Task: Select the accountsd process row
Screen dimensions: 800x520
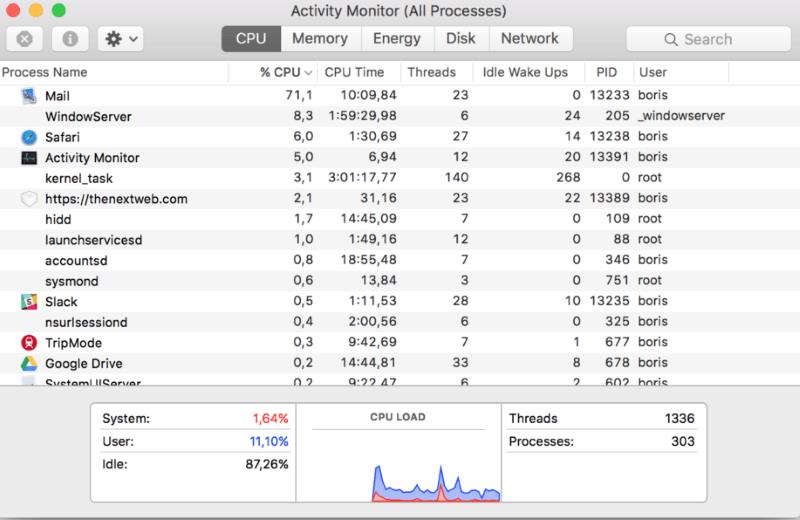Action: (x=400, y=260)
